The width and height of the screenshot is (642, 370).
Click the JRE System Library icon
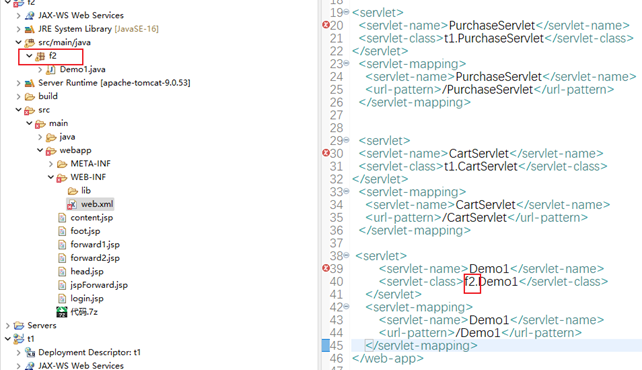pyautogui.click(x=29, y=29)
